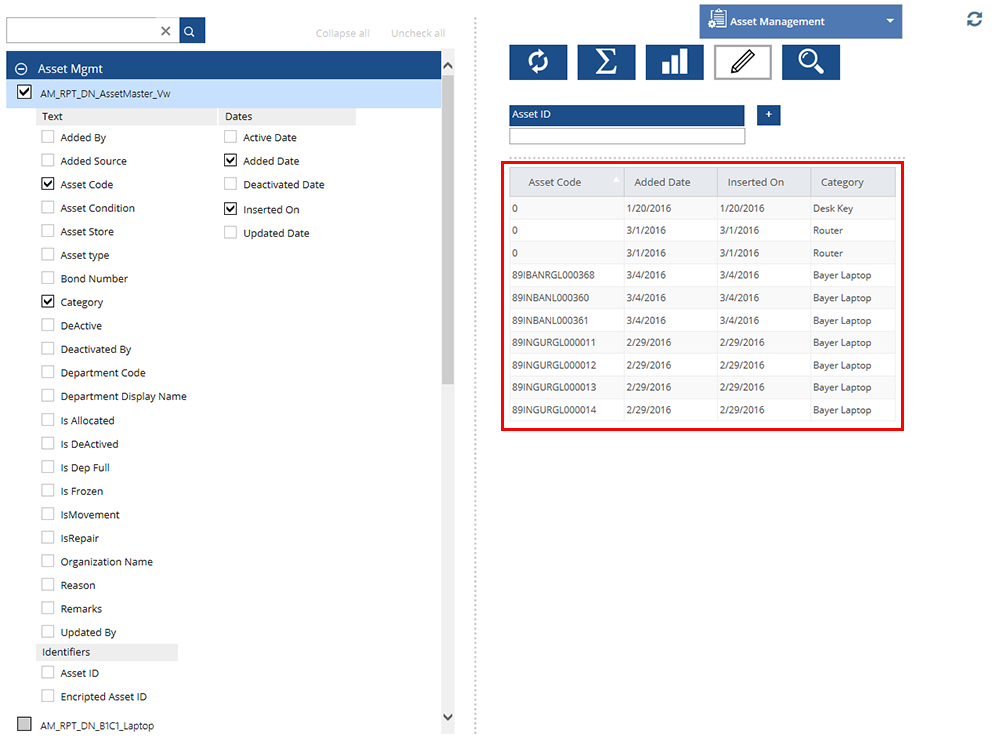Clear search text with X icon
1000x745 pixels.
tap(166, 31)
